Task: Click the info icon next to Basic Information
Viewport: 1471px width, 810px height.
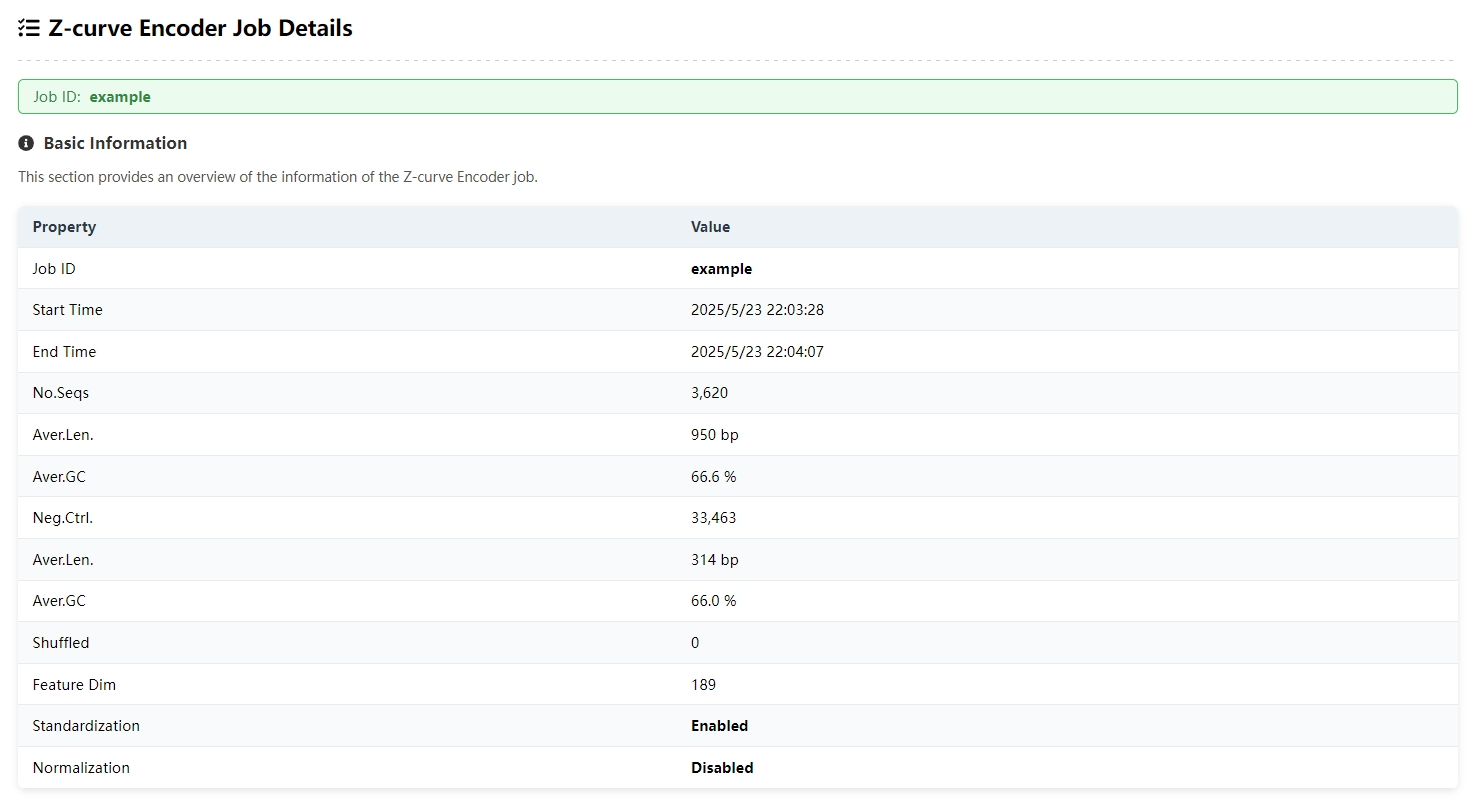Action: click(26, 143)
